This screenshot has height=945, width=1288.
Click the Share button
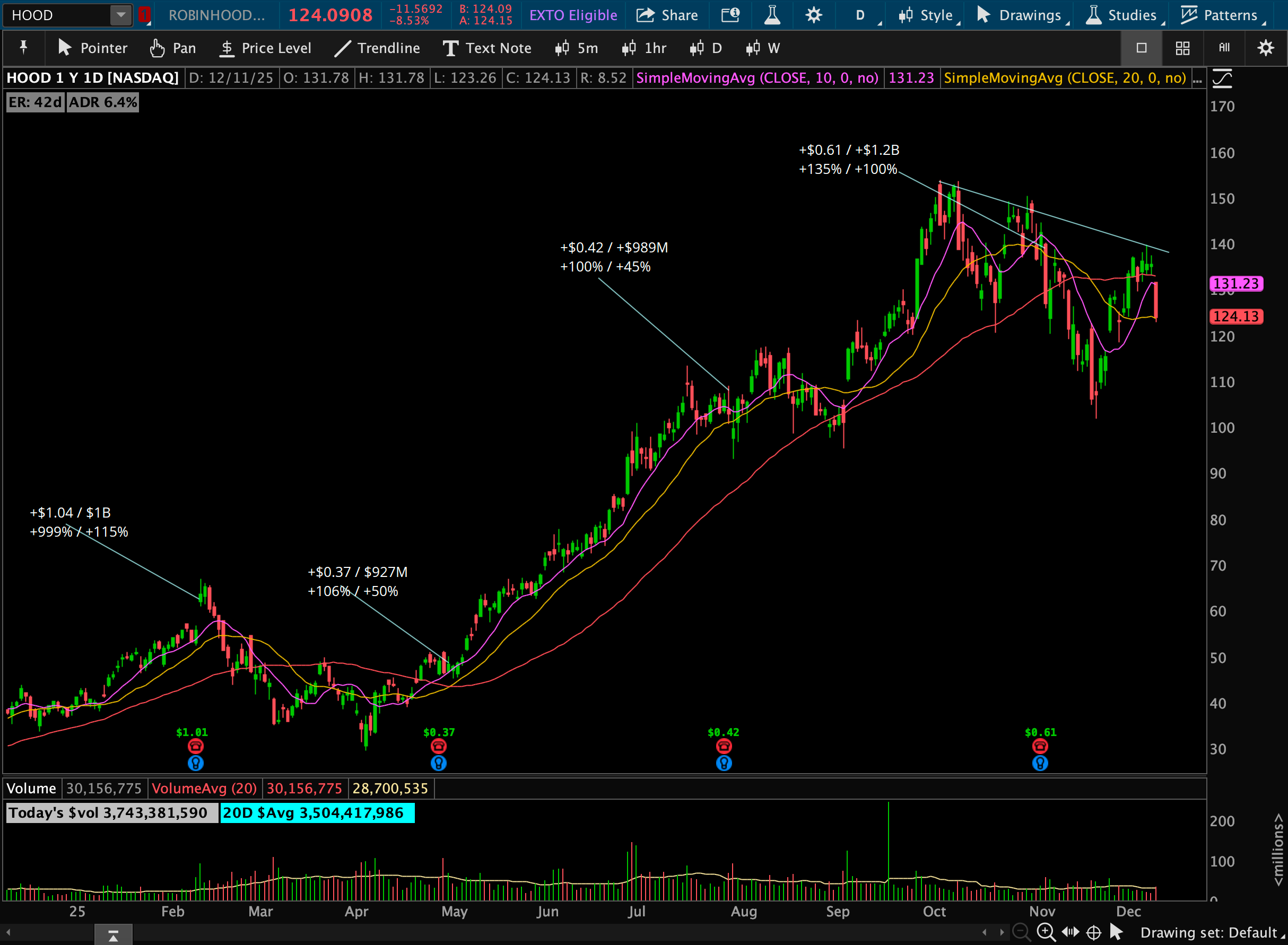pyautogui.click(x=667, y=15)
